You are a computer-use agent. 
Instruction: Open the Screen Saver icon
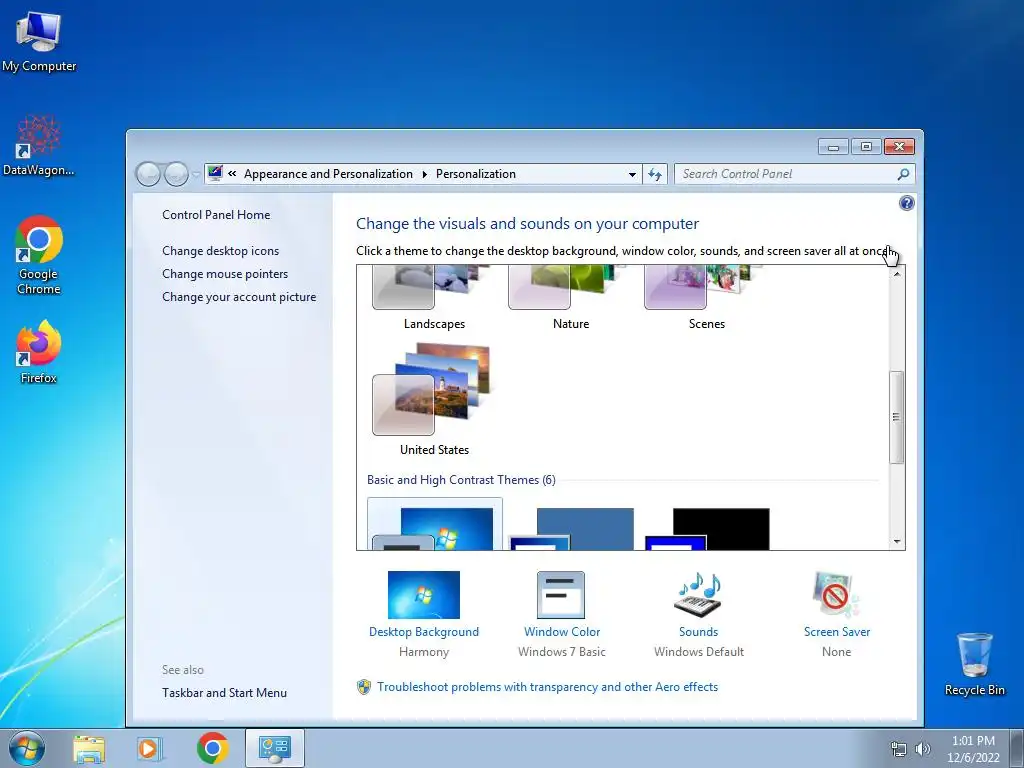click(837, 595)
